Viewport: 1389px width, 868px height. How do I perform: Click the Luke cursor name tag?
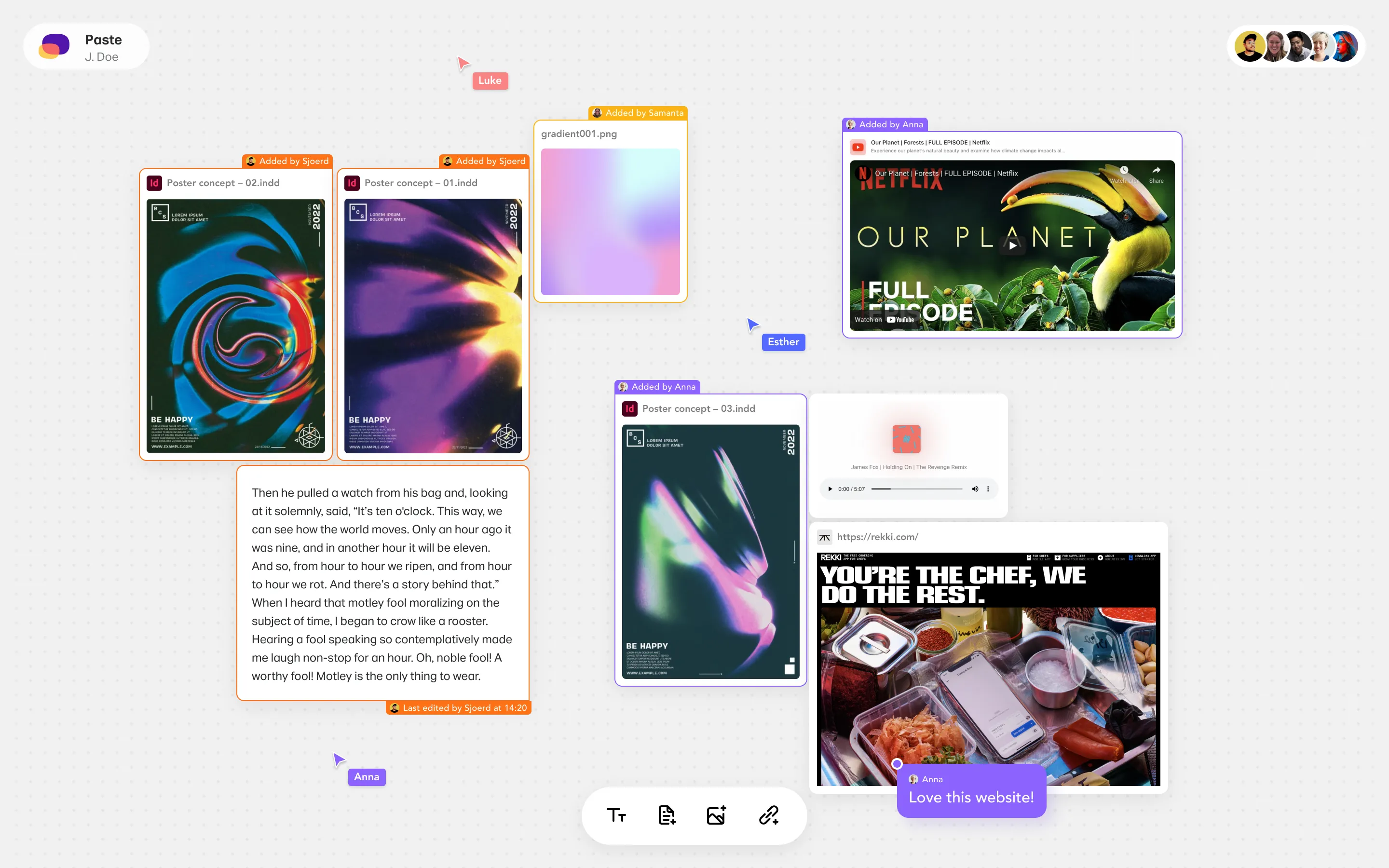(490, 81)
